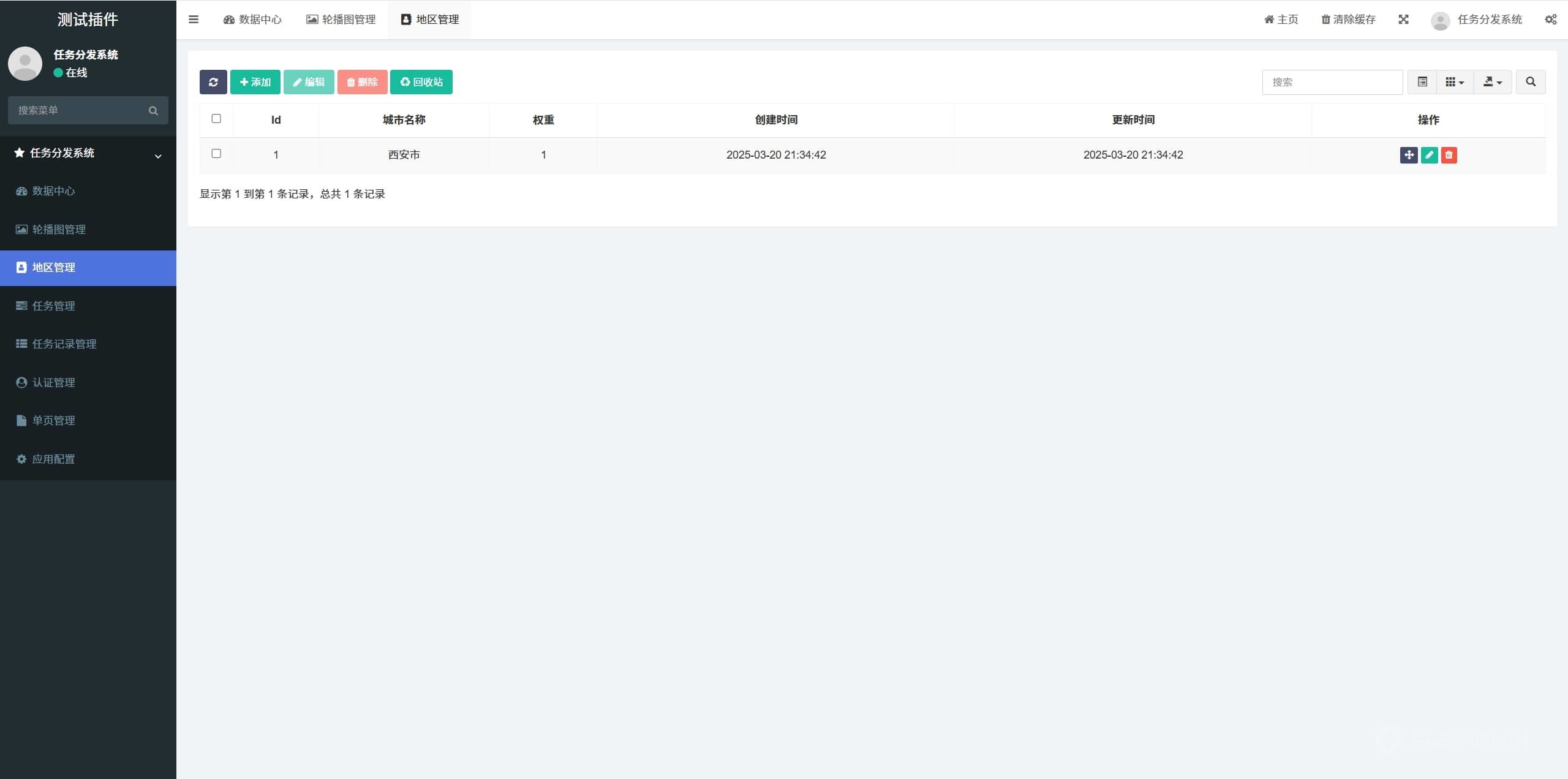Enter fullscreen mode via expand icon
Image resolution: width=1568 pixels, height=779 pixels.
(x=1403, y=20)
